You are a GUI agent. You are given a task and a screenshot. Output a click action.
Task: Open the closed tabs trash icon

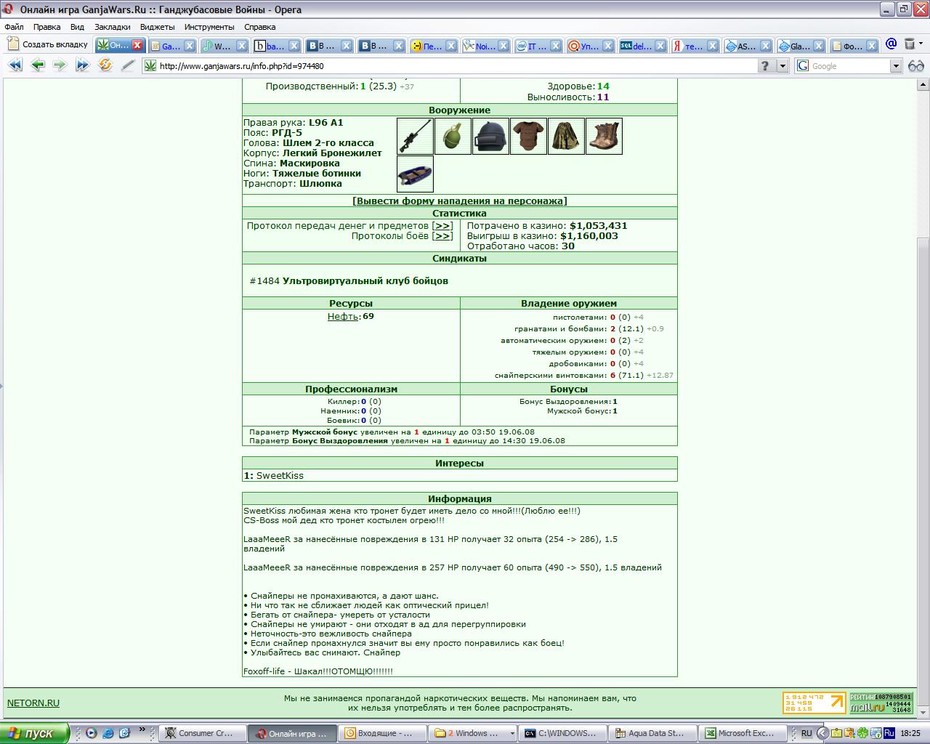click(909, 43)
